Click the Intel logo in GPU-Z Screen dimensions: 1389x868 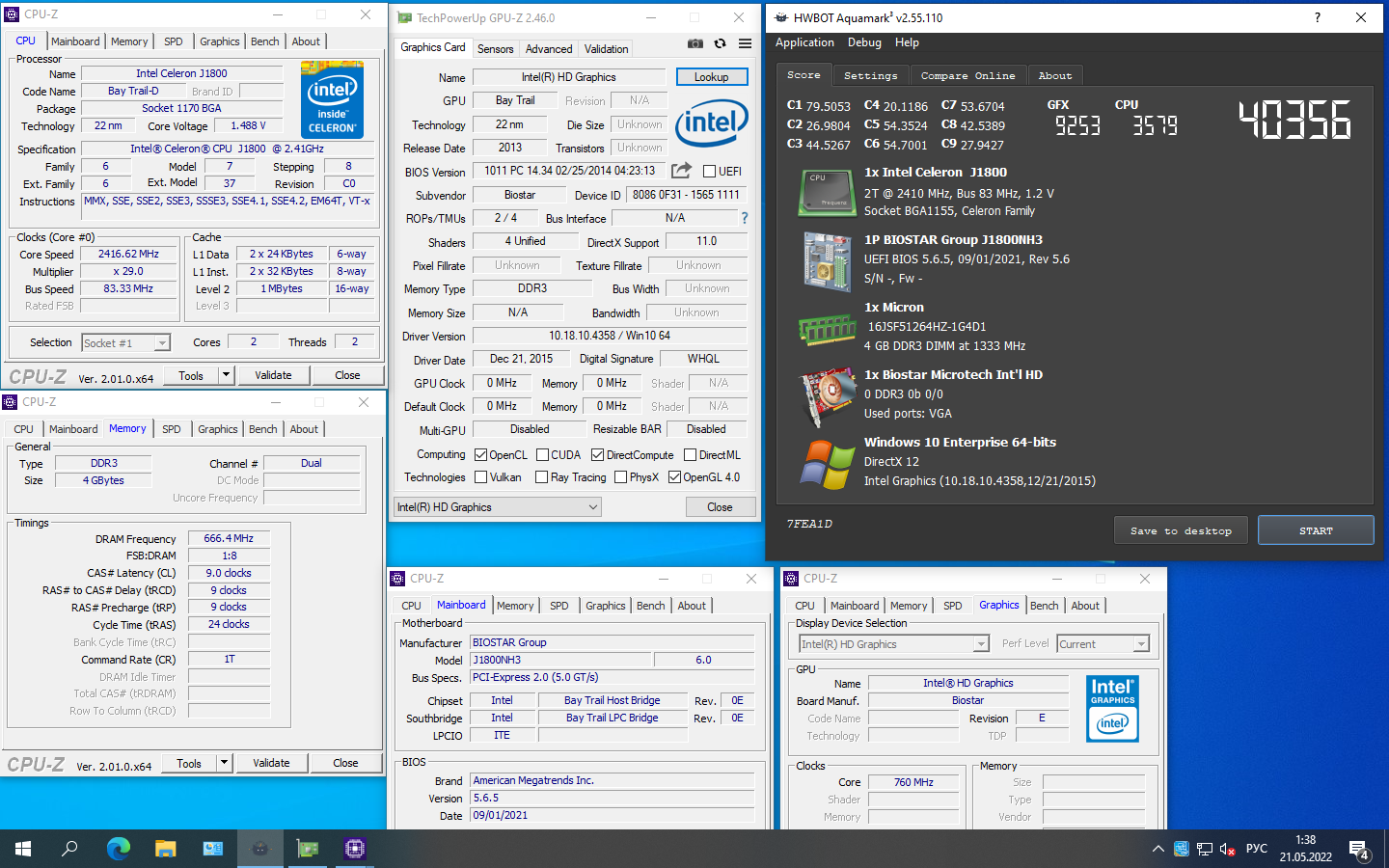coord(712,123)
